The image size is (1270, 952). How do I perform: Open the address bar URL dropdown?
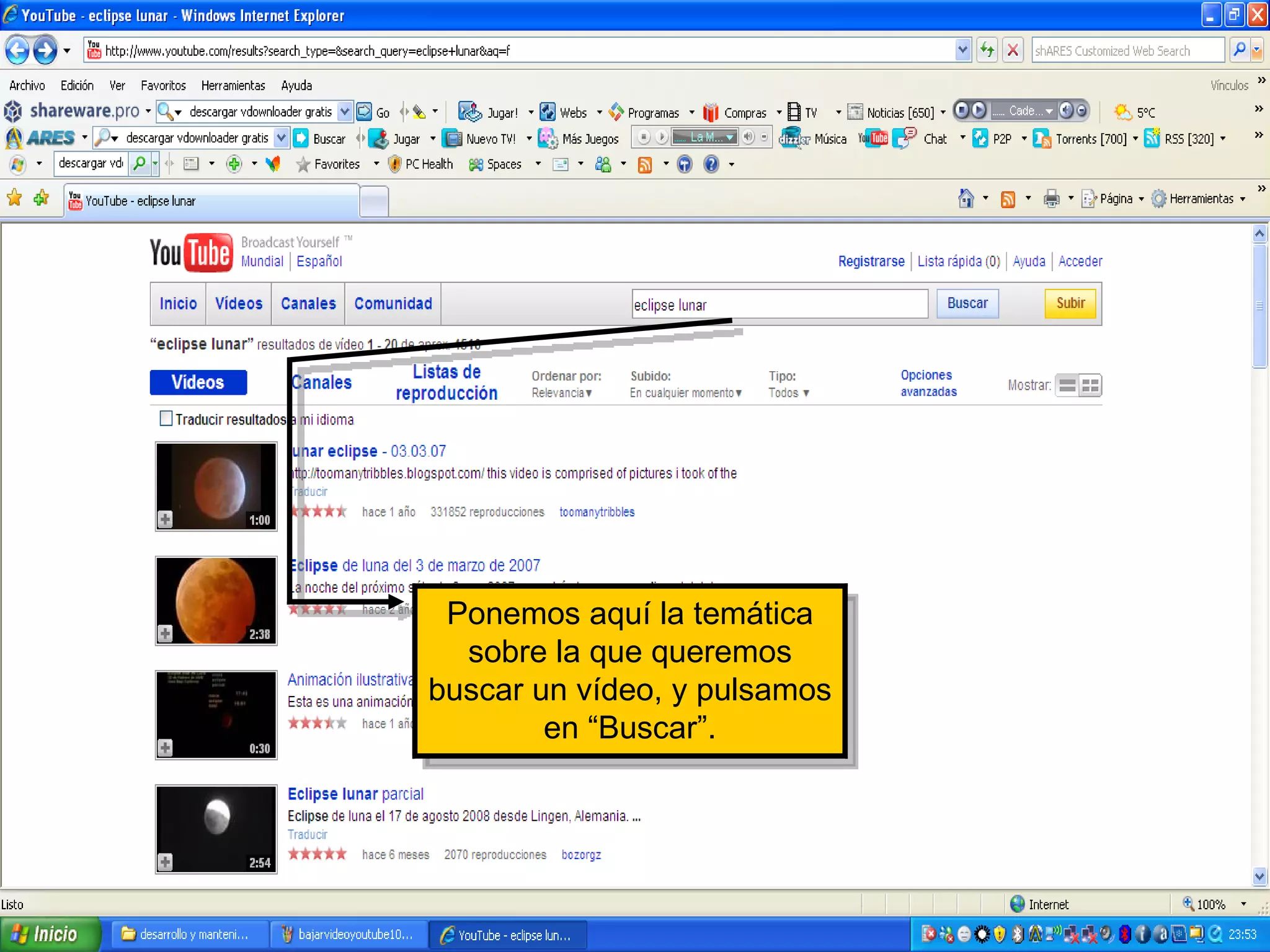click(x=962, y=50)
